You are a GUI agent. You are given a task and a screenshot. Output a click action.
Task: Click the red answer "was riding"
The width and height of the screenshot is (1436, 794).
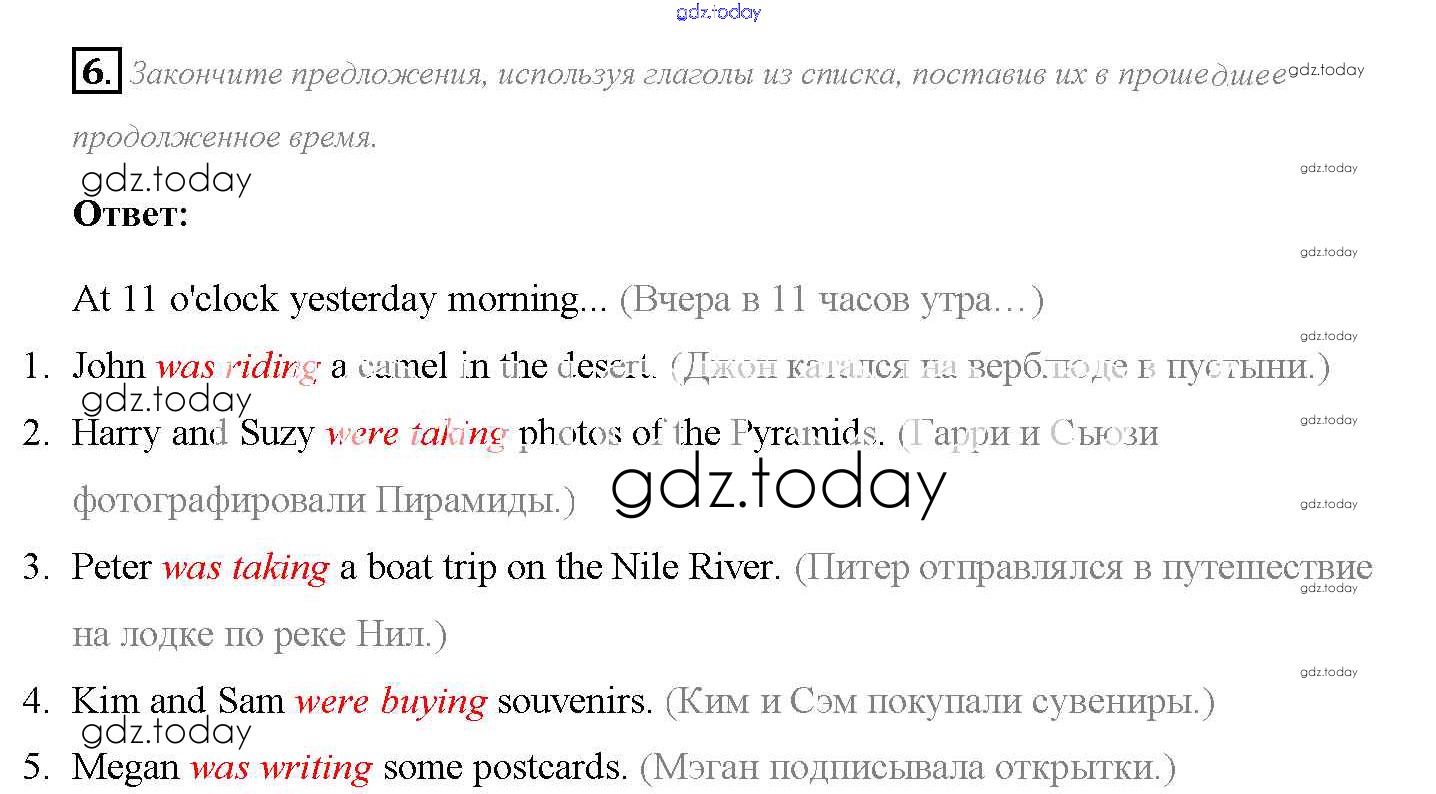[237, 367]
